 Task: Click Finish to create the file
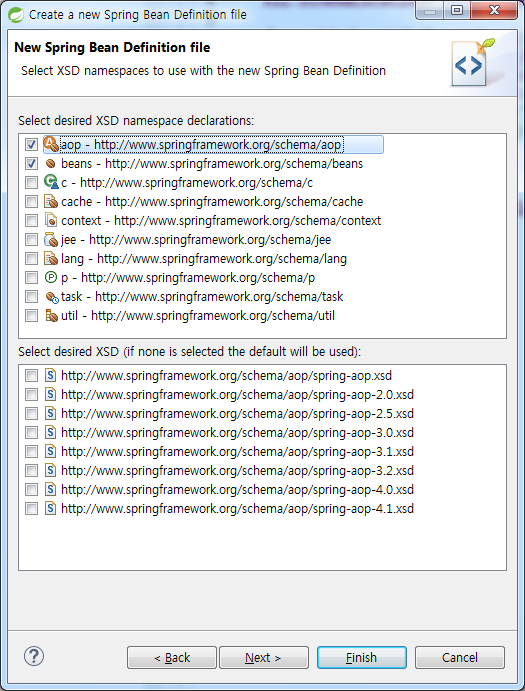(x=361, y=658)
